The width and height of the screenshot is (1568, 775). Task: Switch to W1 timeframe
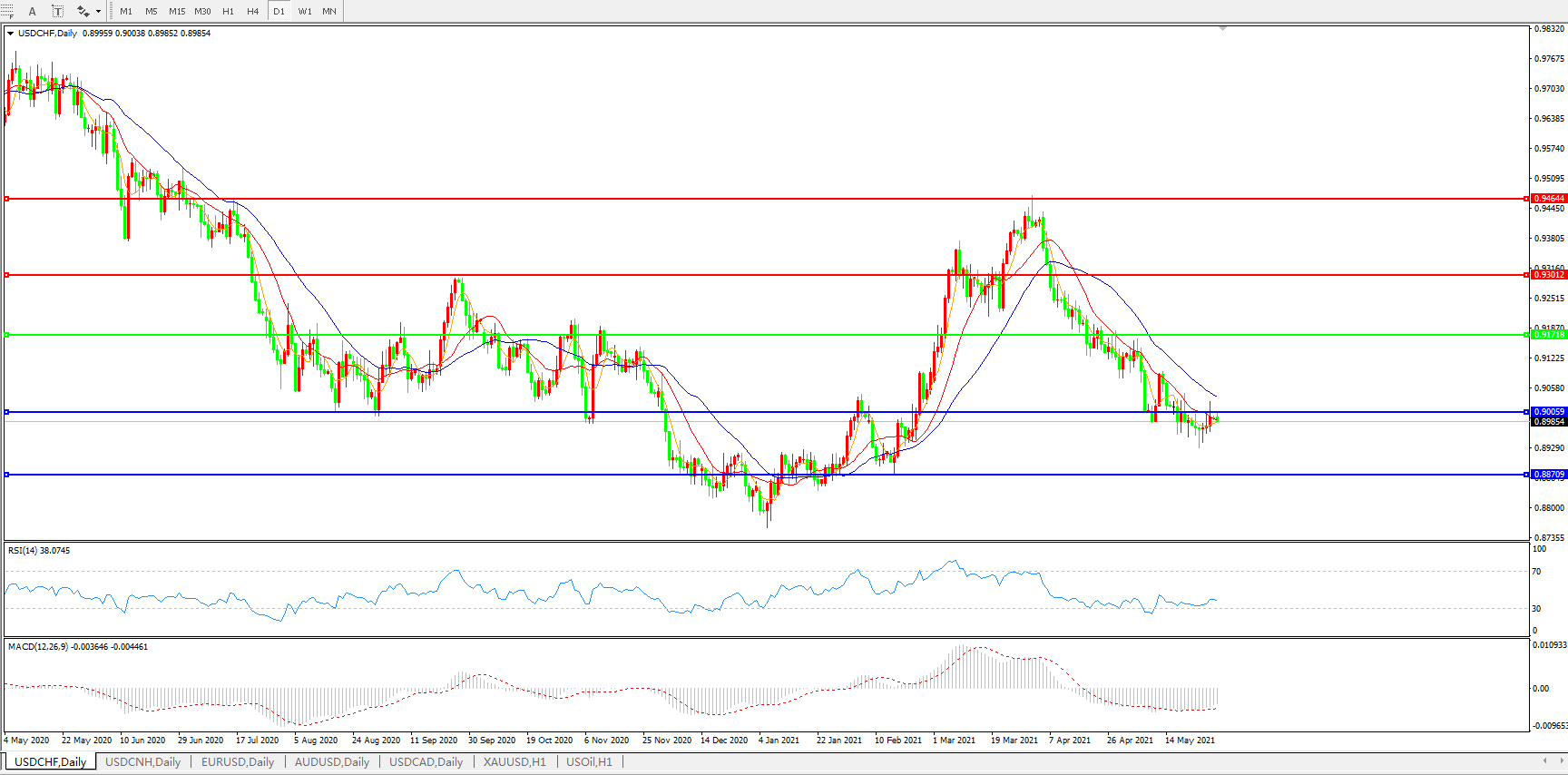pyautogui.click(x=304, y=11)
